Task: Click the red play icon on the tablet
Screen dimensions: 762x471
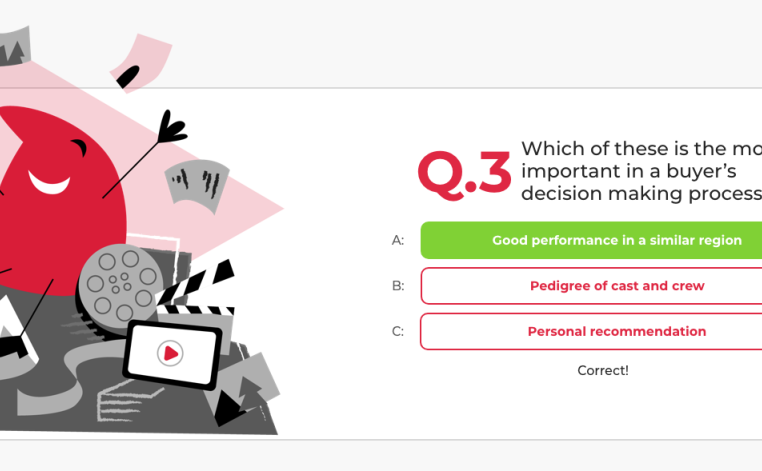Action: click(170, 353)
